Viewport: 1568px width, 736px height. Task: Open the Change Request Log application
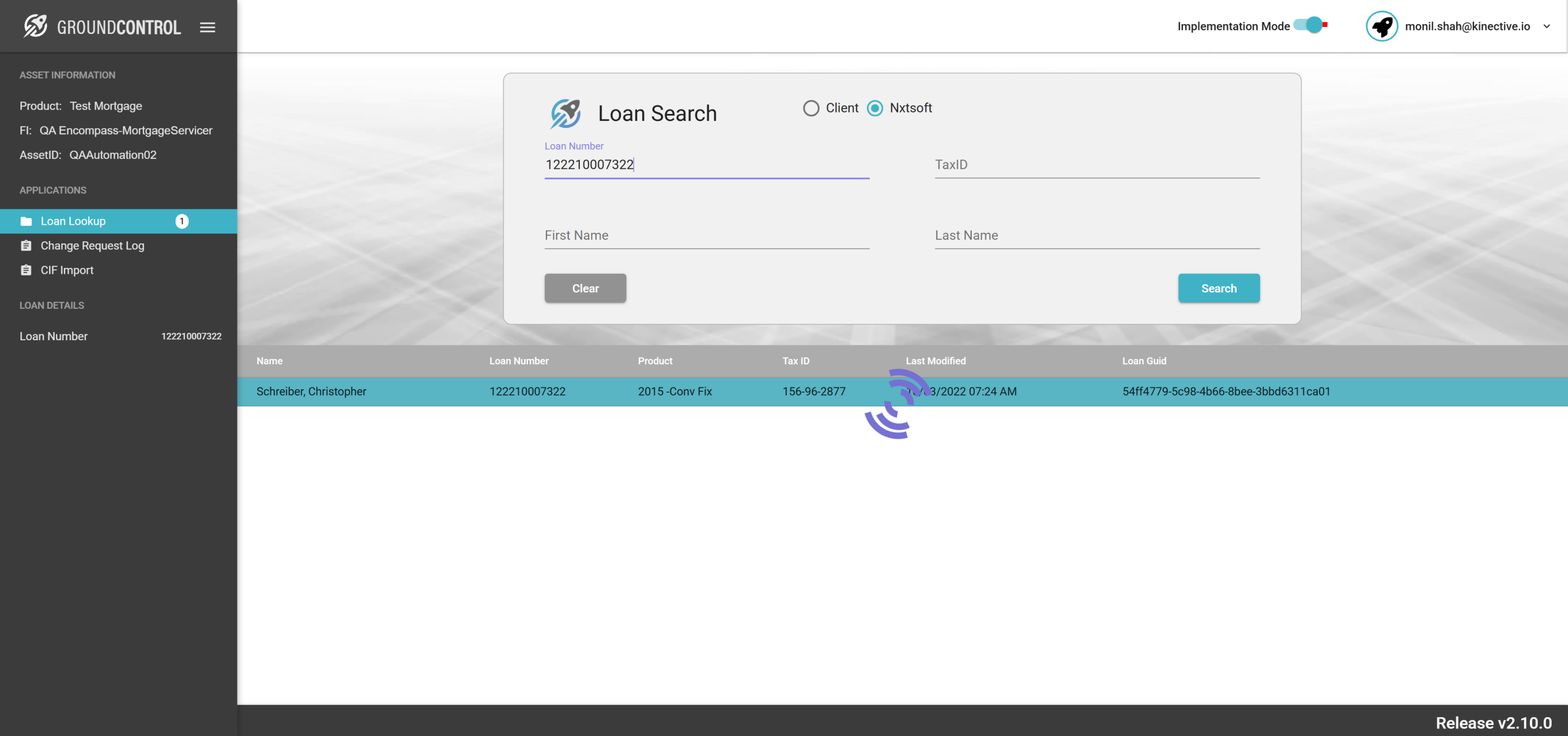93,246
